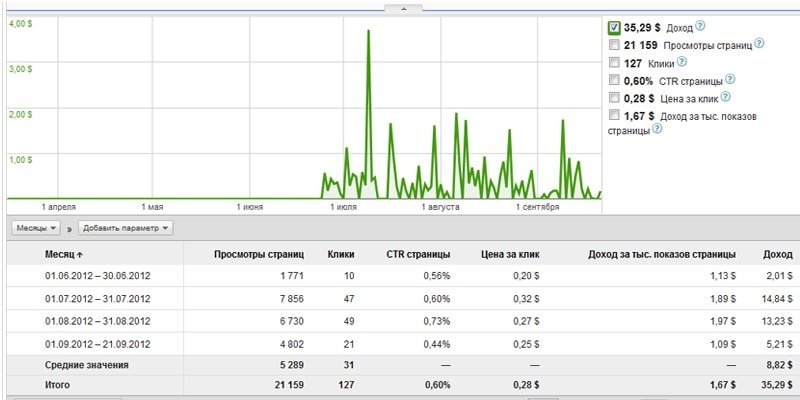Click income value 5,21 $
This screenshot has height=400, width=800.
780,344
